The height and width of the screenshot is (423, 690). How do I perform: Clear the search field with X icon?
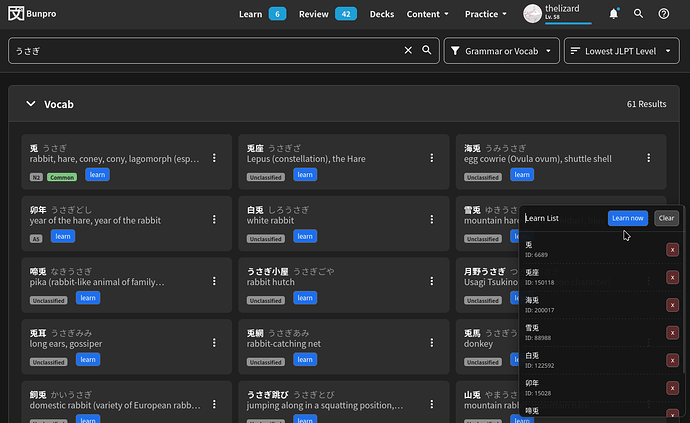[x=408, y=50]
